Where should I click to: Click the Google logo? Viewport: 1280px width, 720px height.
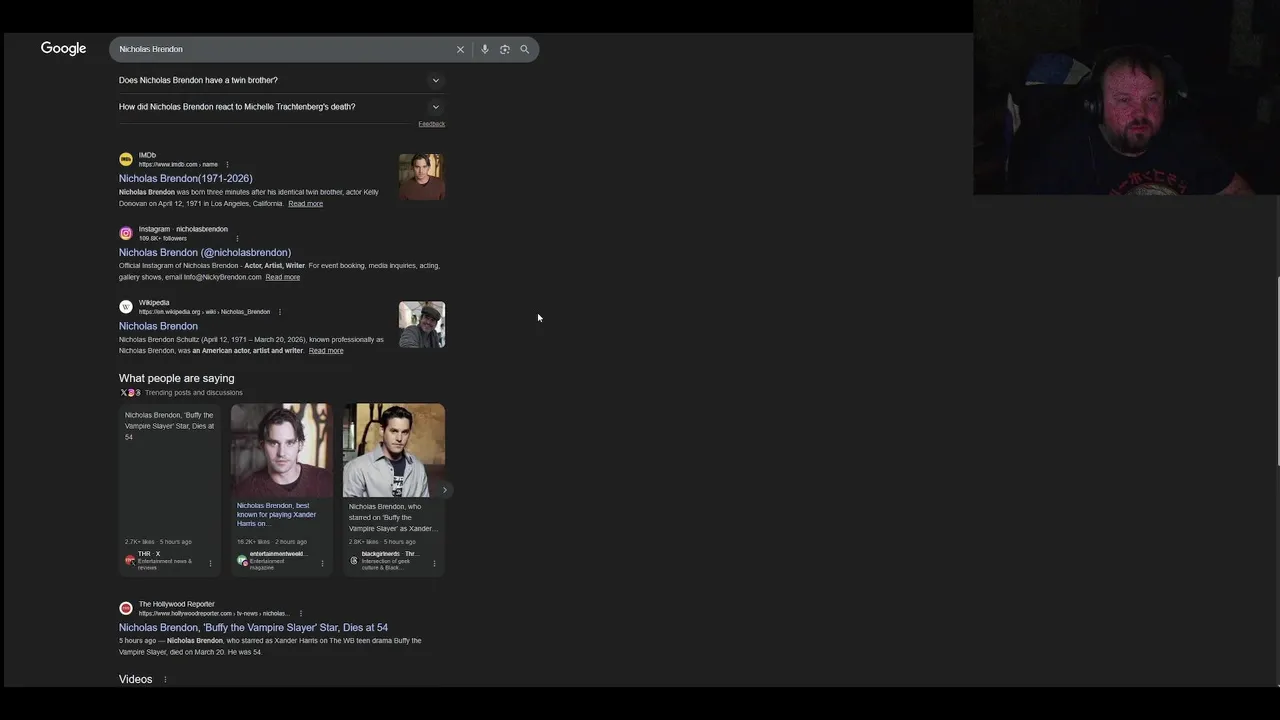(63, 48)
